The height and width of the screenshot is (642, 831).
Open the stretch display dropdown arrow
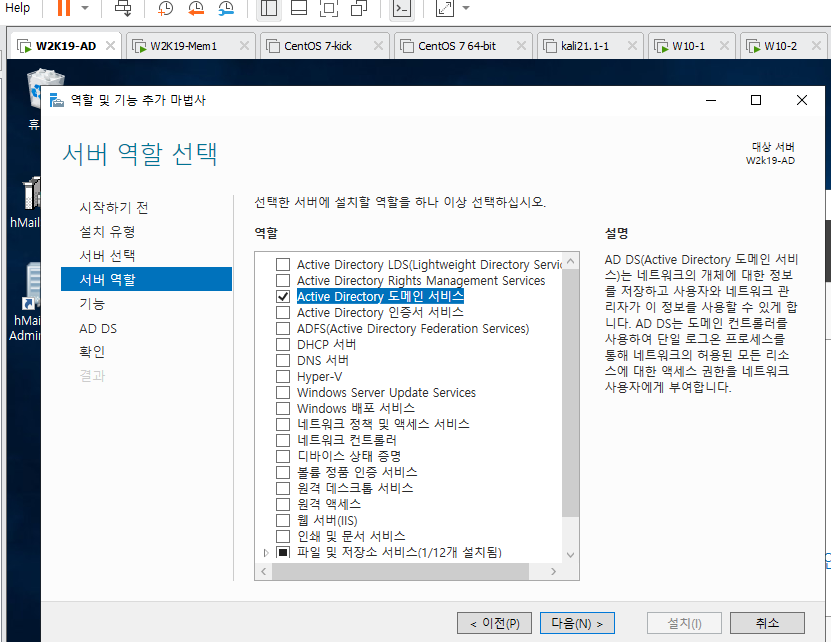click(x=466, y=8)
